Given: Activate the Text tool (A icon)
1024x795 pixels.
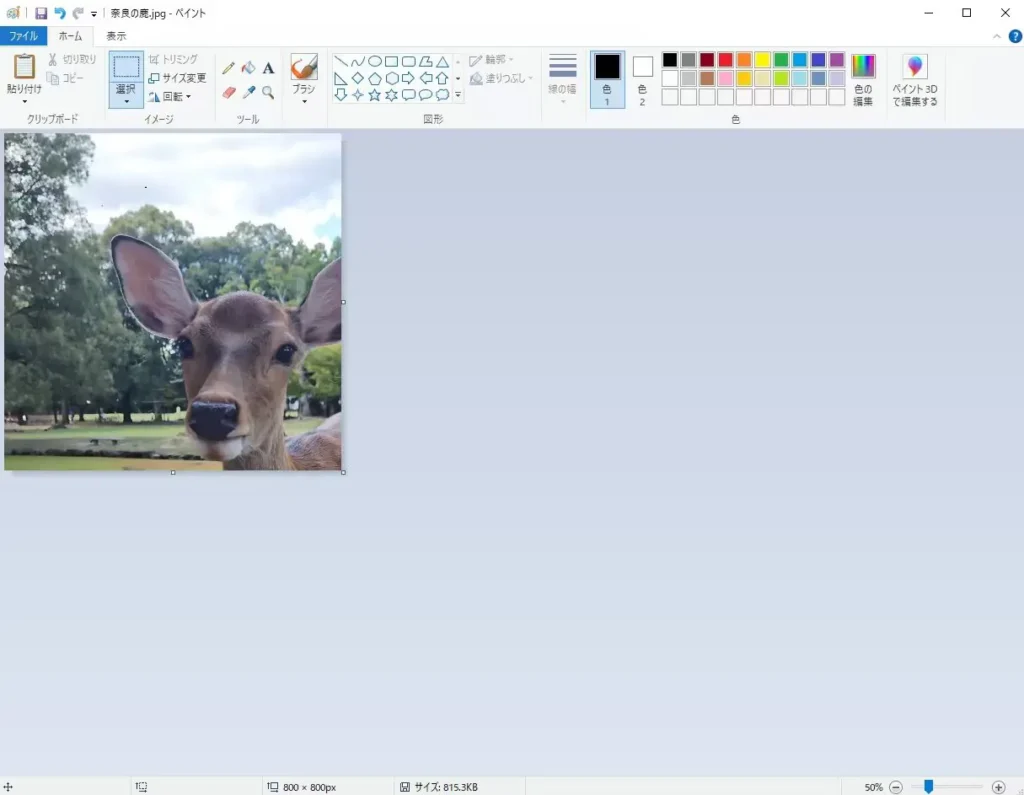Looking at the screenshot, I should point(268,68).
